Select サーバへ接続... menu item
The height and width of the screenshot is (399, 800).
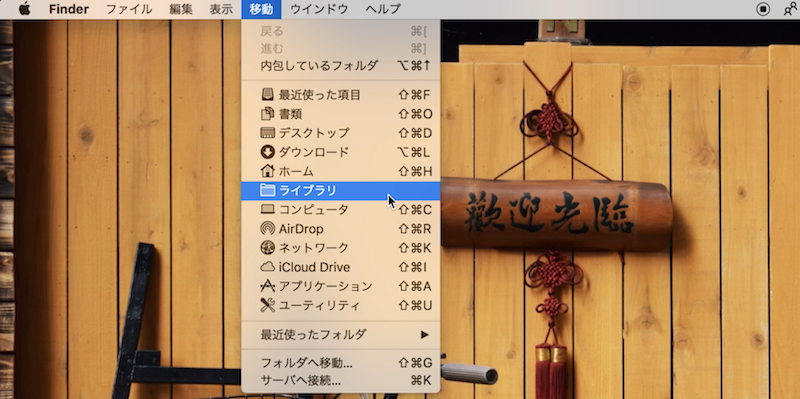tap(341, 380)
